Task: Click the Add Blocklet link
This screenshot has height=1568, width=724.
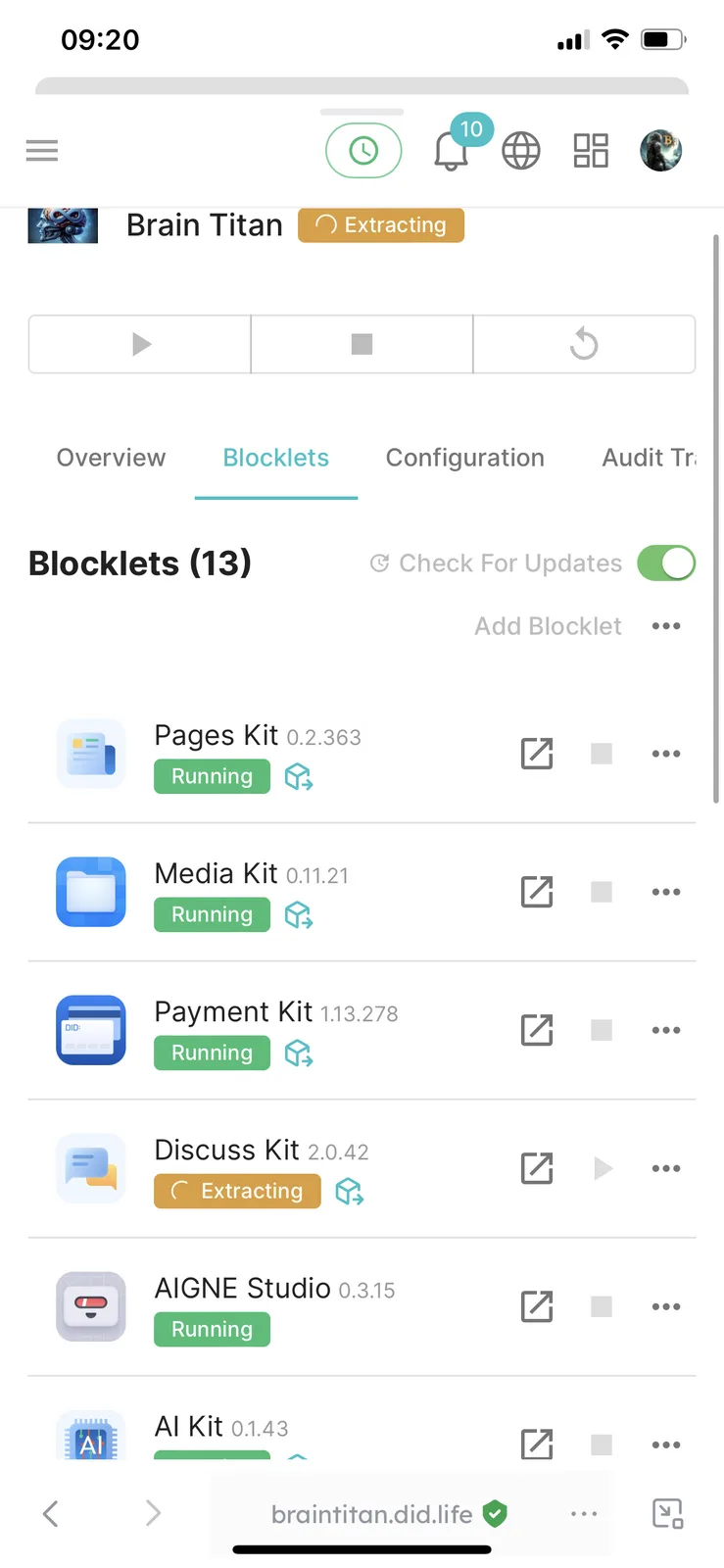Action: coord(548,626)
